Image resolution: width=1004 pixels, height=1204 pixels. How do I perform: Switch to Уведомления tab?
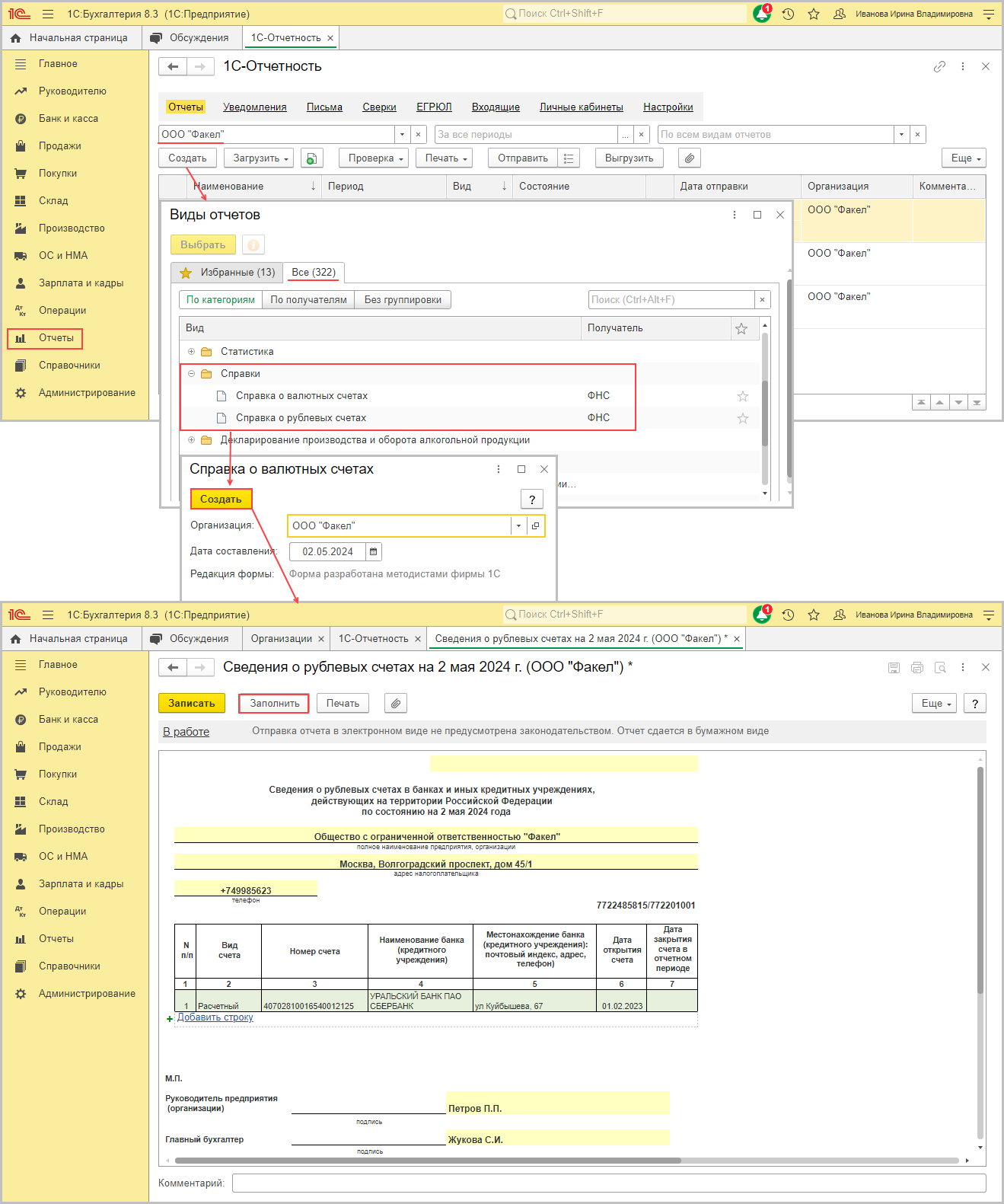(x=255, y=107)
